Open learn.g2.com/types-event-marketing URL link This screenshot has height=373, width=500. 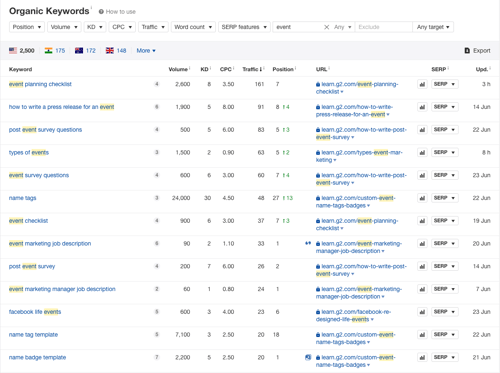coord(359,156)
